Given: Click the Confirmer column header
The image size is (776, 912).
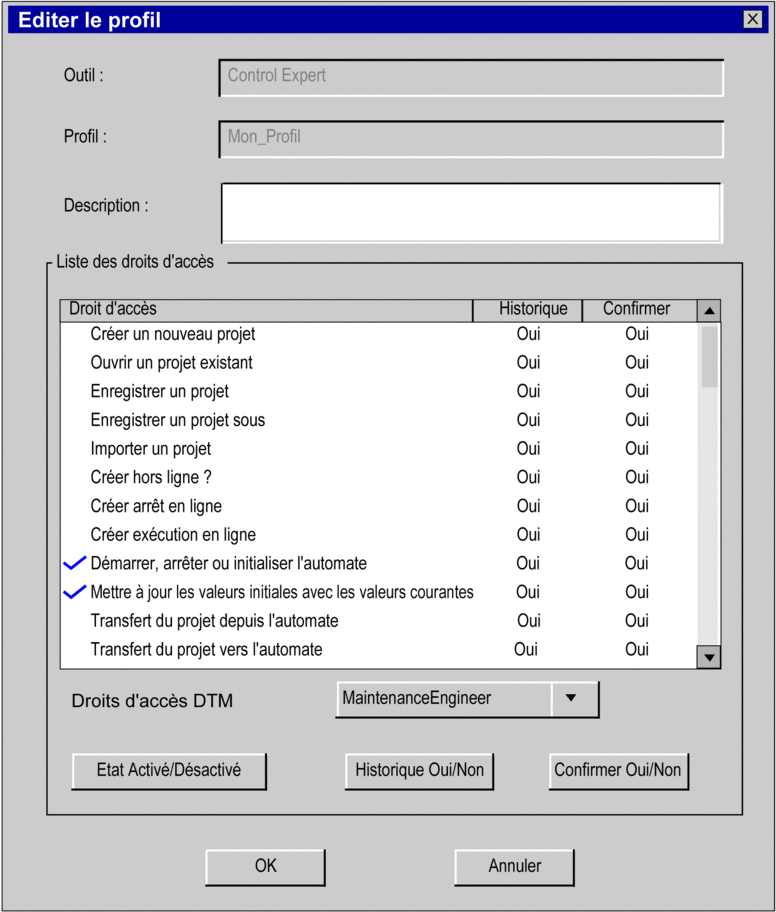Looking at the screenshot, I should tap(640, 310).
